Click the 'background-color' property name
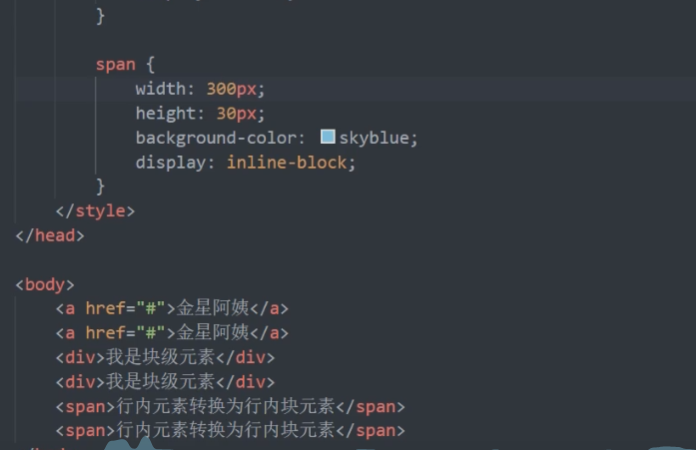 pos(216,138)
